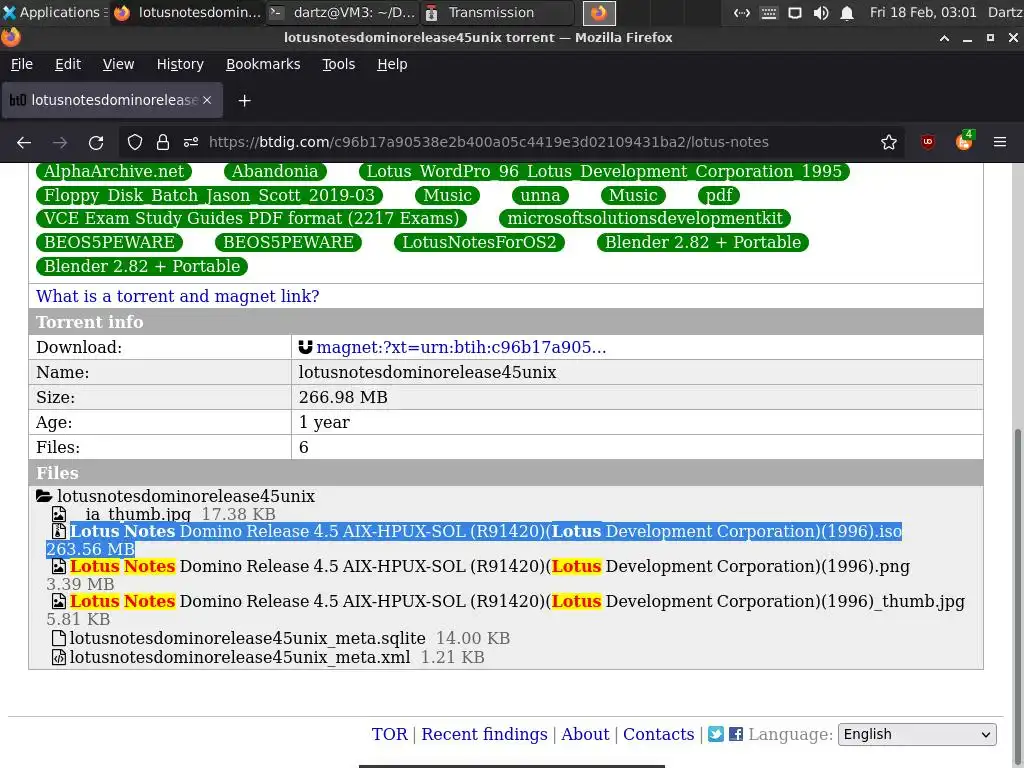Open the Edit menu
The height and width of the screenshot is (768, 1024).
point(68,64)
